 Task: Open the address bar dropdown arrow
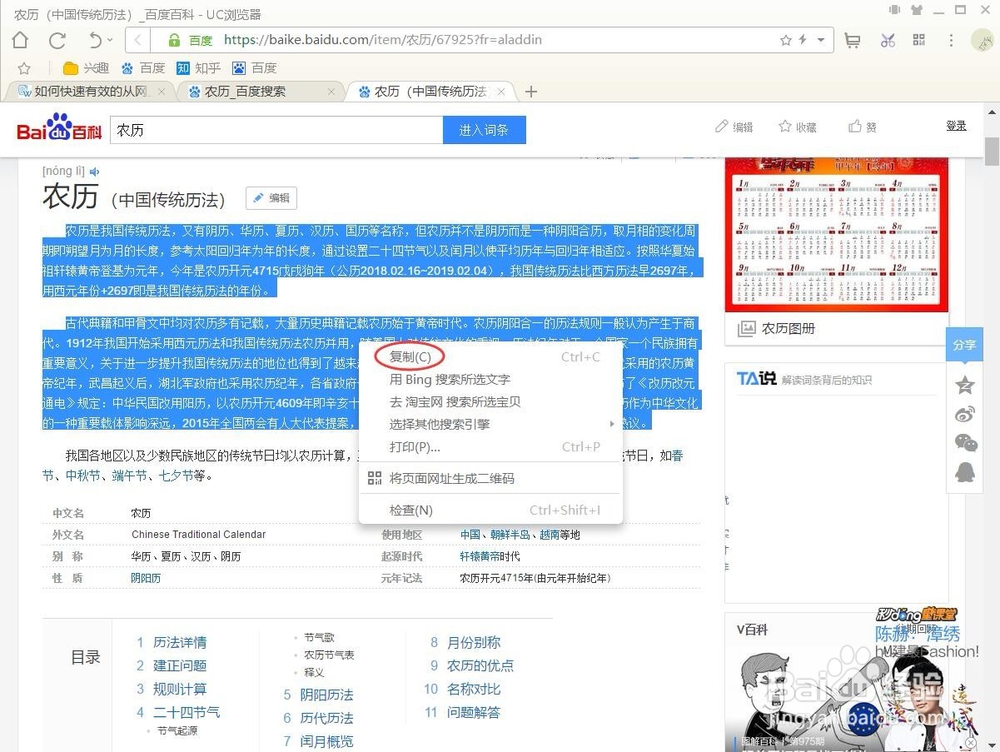tap(821, 40)
